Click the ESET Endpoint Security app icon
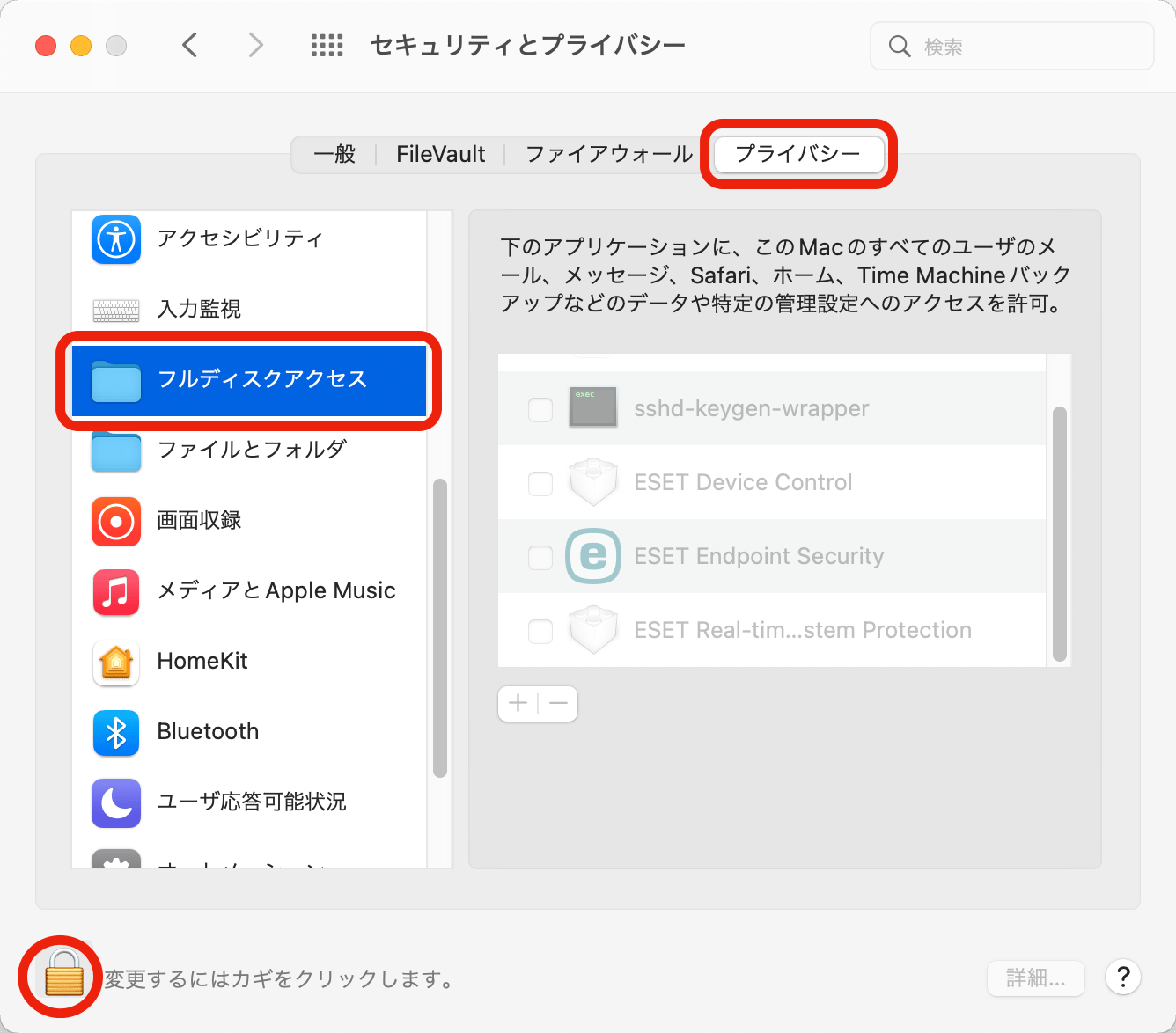This screenshot has height=1033, width=1176. point(593,556)
